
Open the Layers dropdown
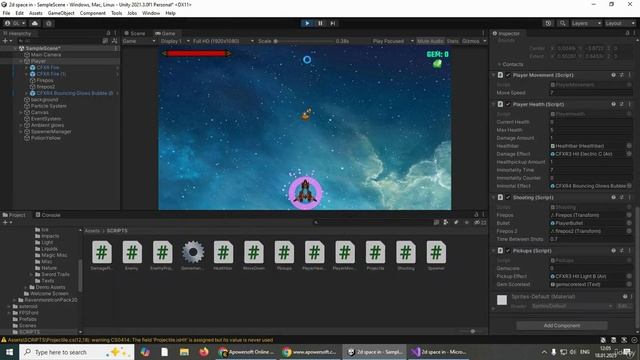[586, 23]
